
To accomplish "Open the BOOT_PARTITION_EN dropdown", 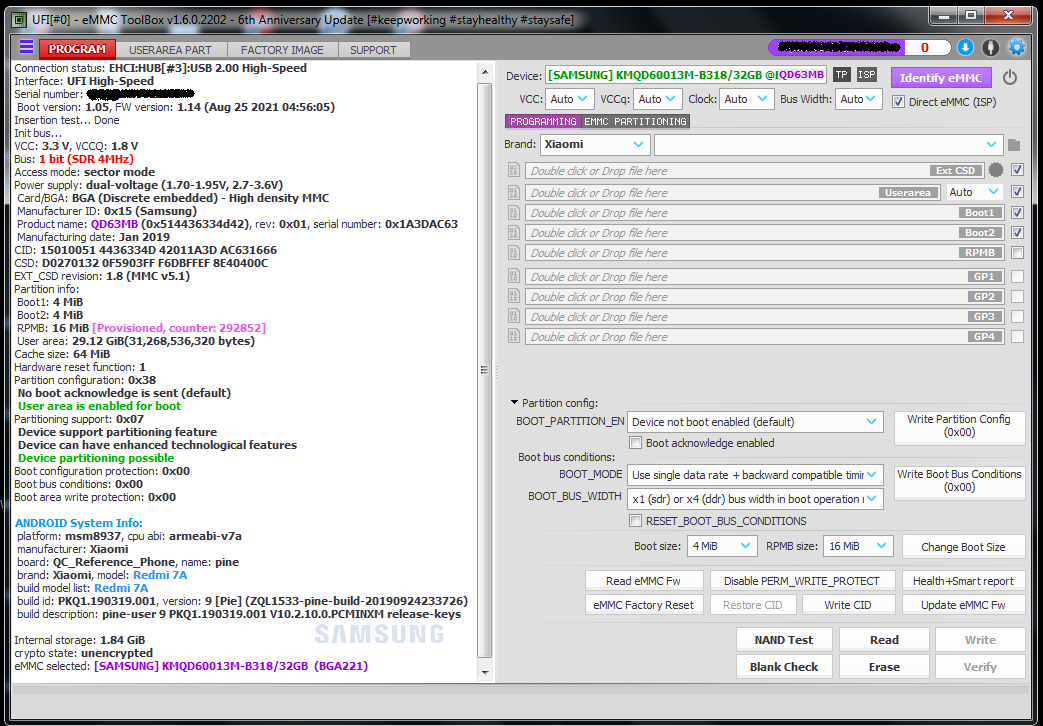I will [755, 422].
